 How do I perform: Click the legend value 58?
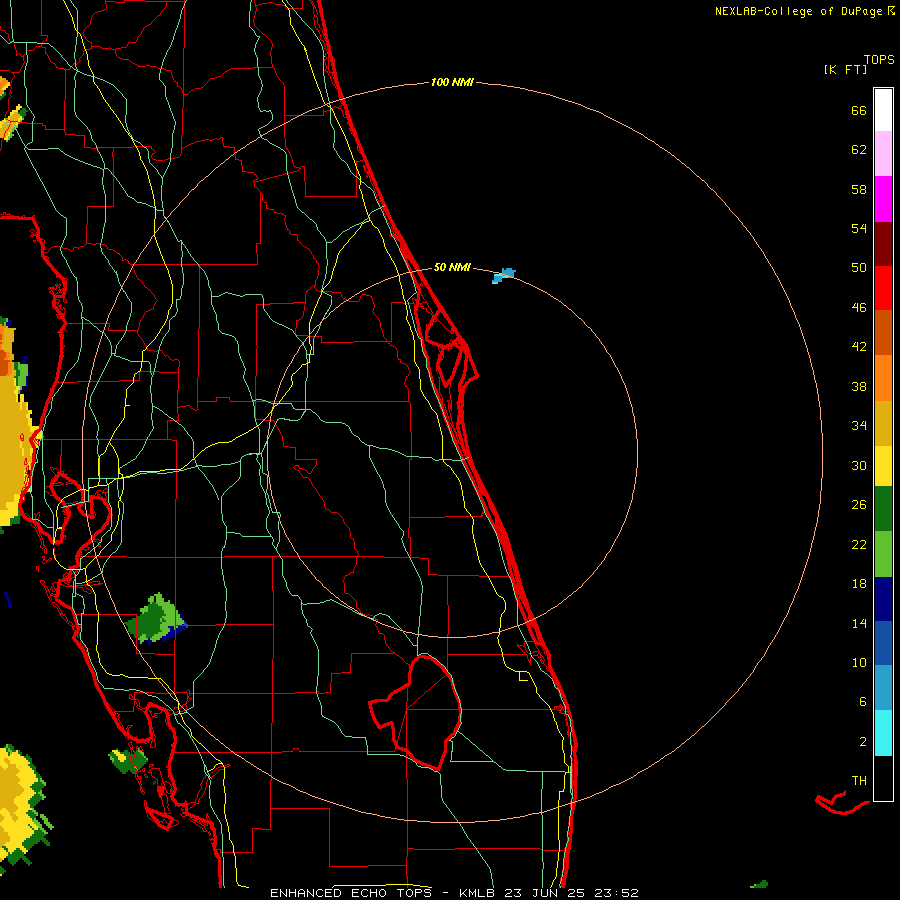pos(859,189)
